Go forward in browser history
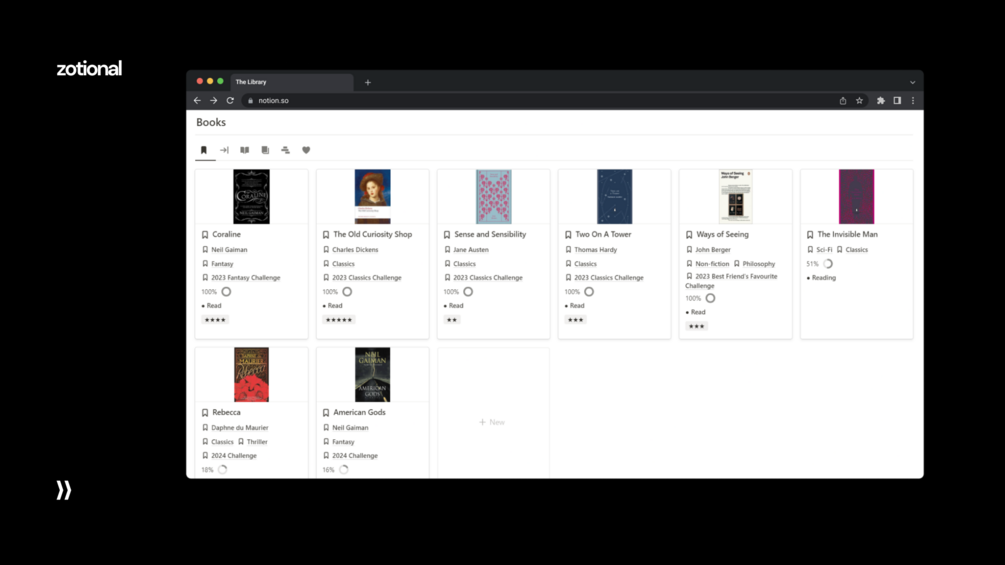This screenshot has height=565, width=1005. pos(213,101)
